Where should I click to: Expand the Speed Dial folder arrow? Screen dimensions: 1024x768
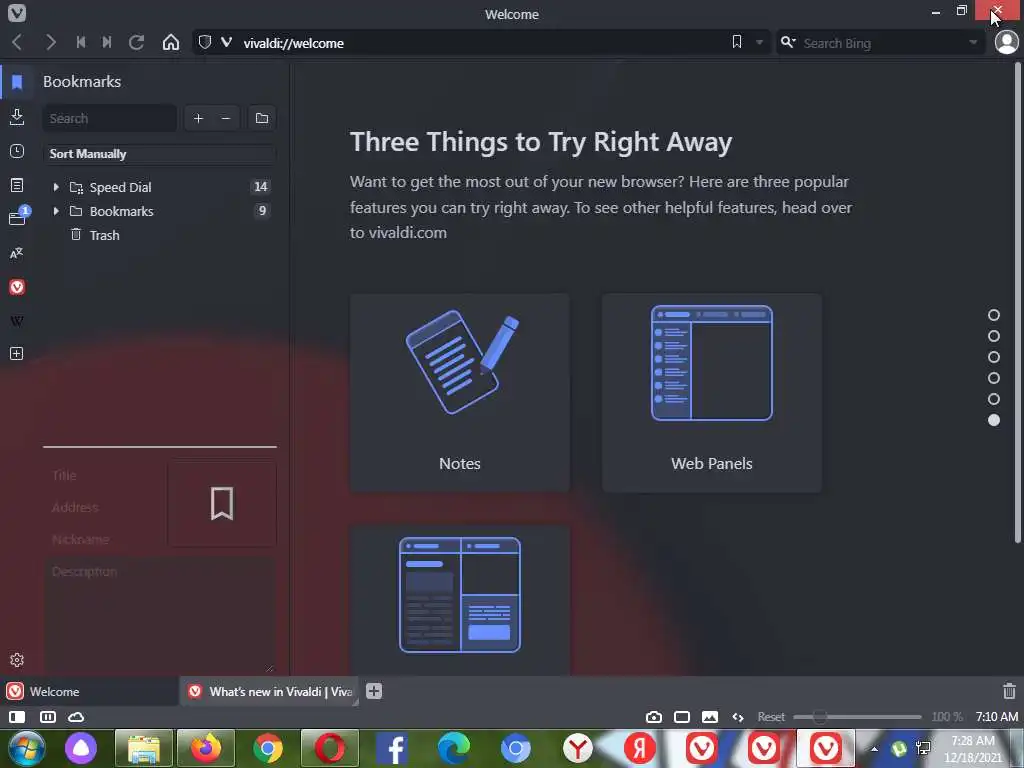(56, 187)
